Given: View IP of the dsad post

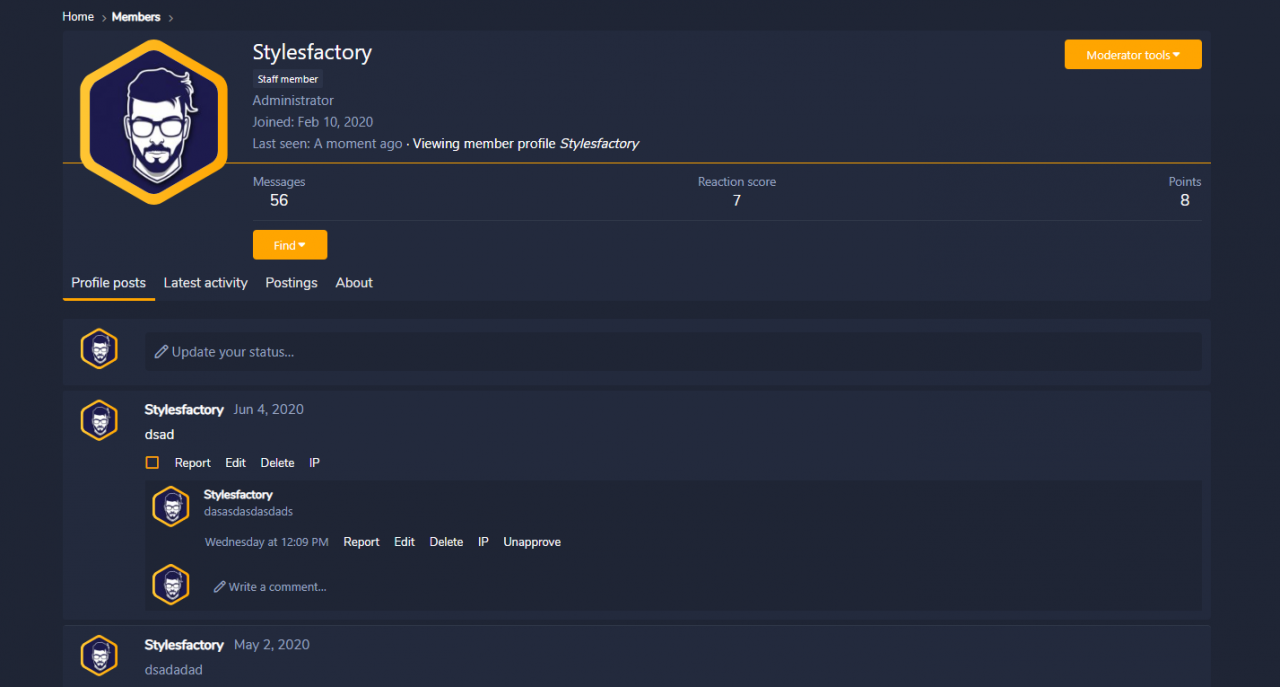Looking at the screenshot, I should tap(314, 463).
